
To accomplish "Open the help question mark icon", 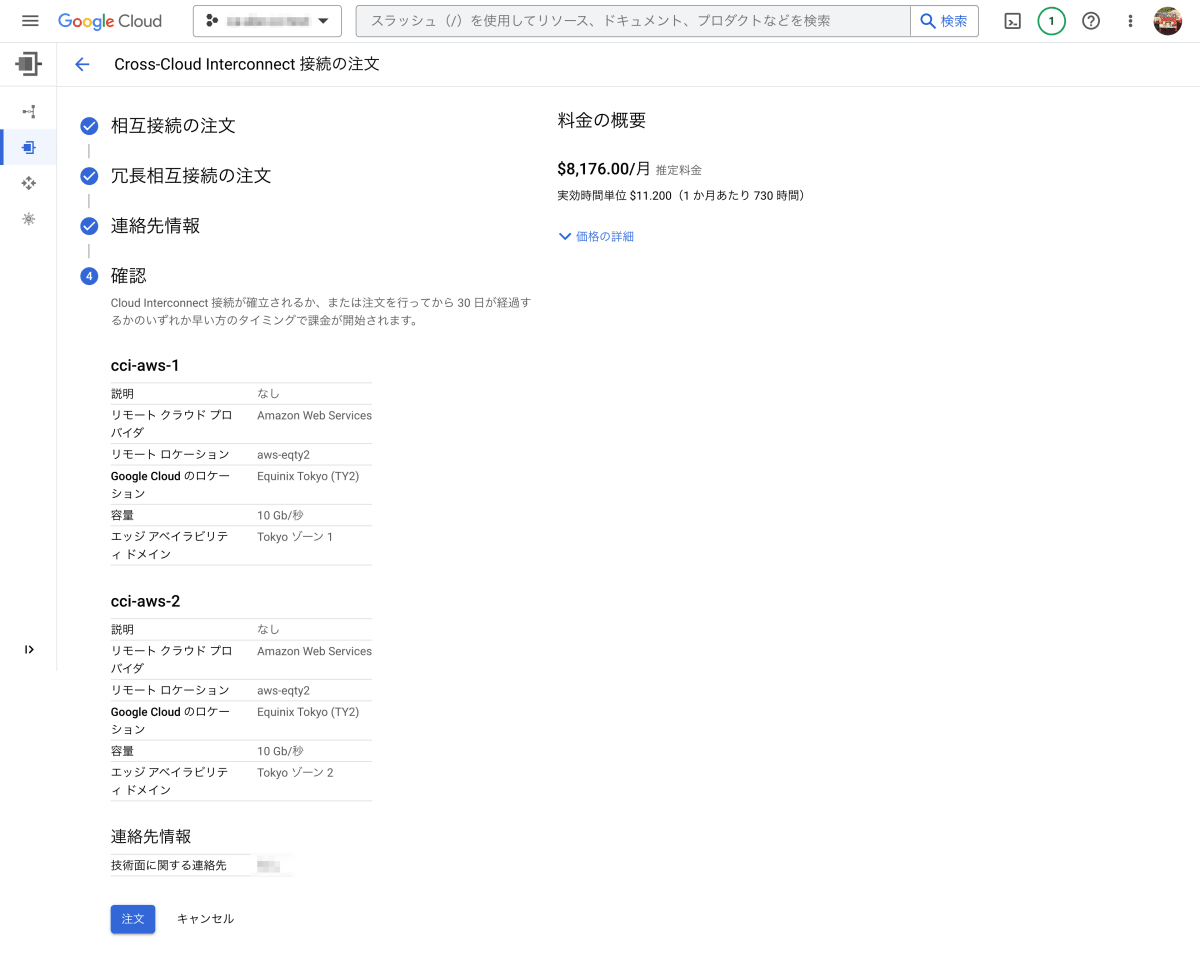I will point(1091,21).
